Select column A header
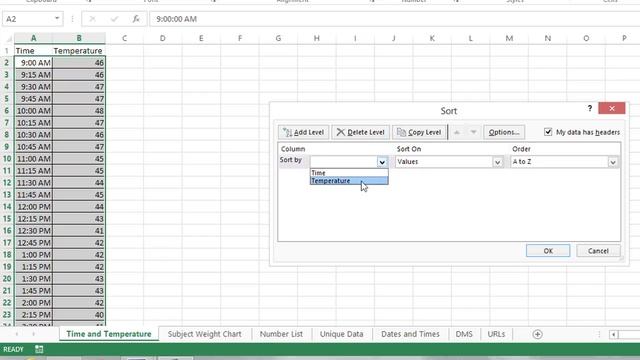Screen dimensions: 640x360 point(33,38)
